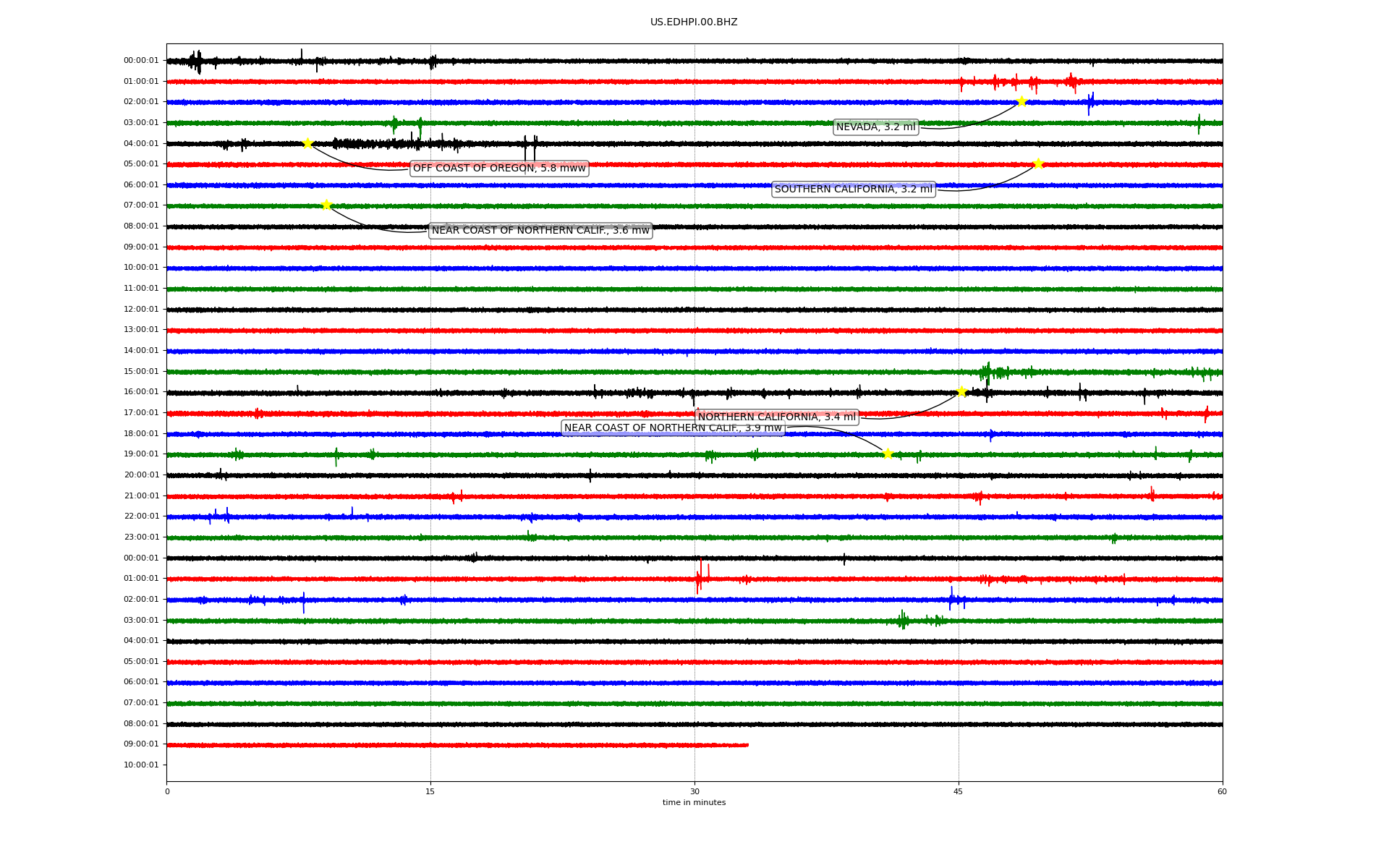
Task: Click the 10:00:01 label at bottom of list
Action: click(x=141, y=765)
